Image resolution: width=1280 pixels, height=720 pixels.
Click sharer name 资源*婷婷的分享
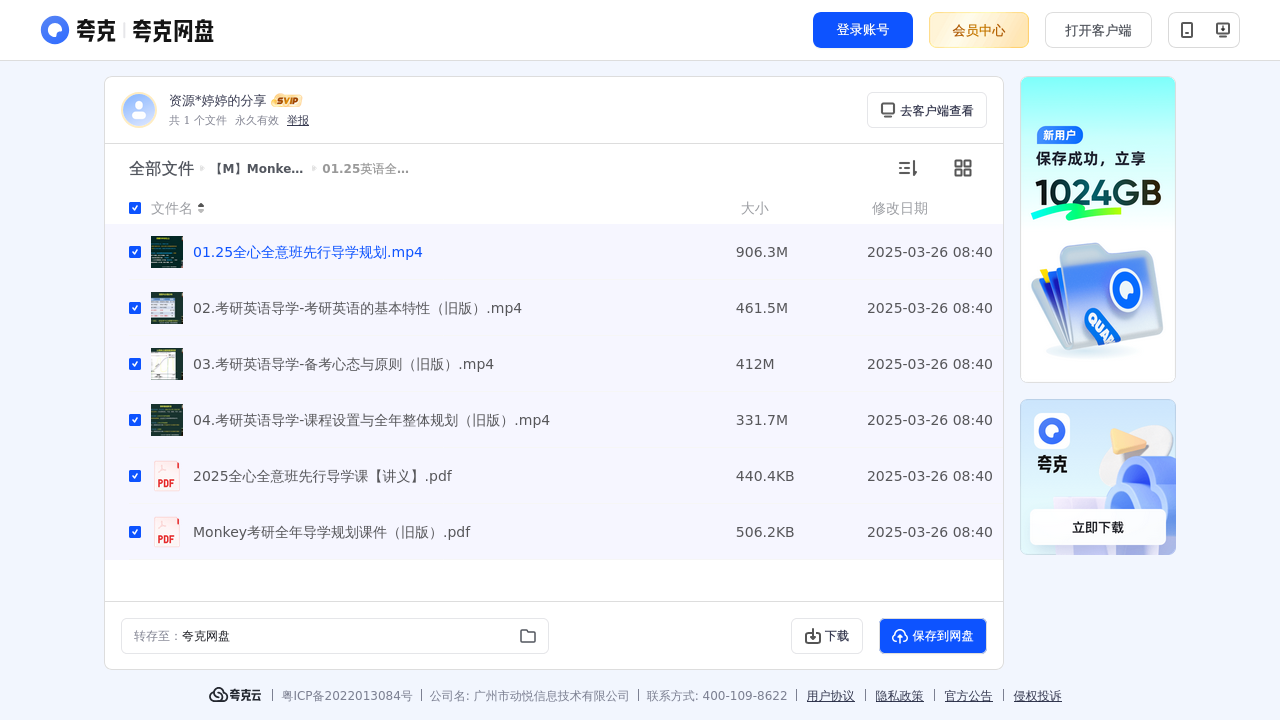[x=218, y=101]
